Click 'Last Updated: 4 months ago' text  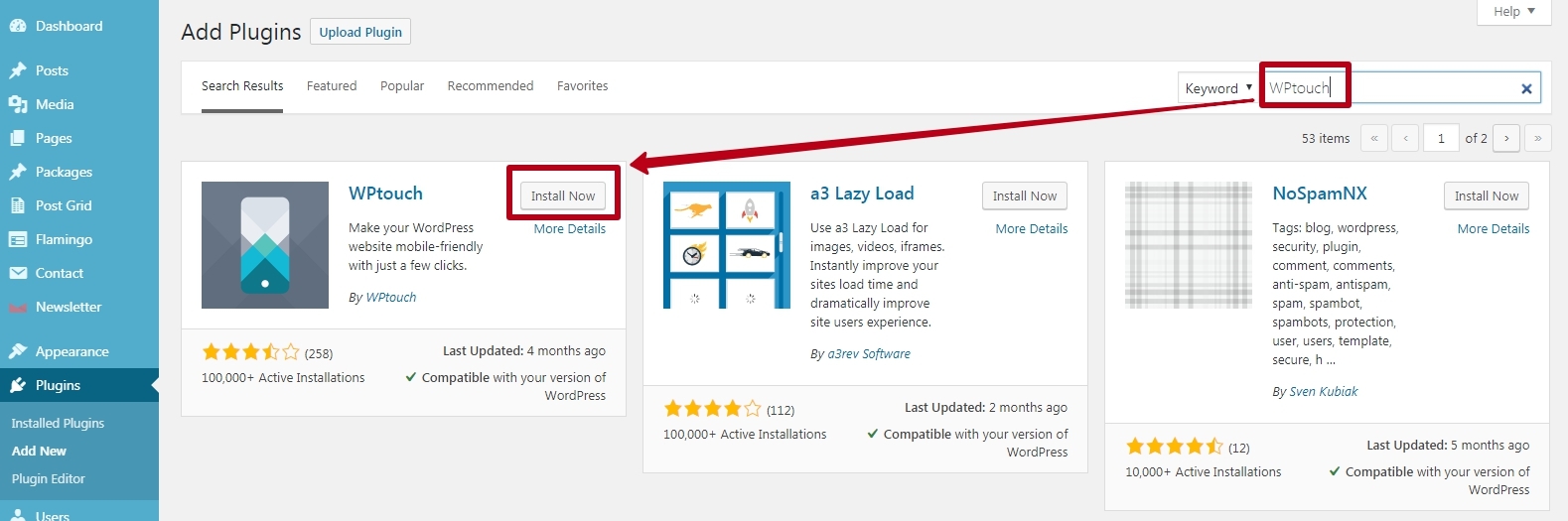click(x=524, y=351)
